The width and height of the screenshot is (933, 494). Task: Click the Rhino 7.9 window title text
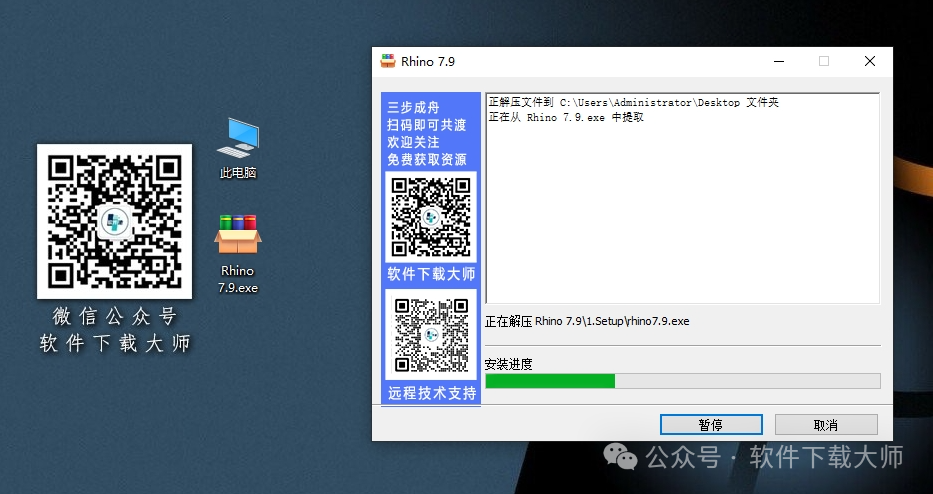coord(428,61)
